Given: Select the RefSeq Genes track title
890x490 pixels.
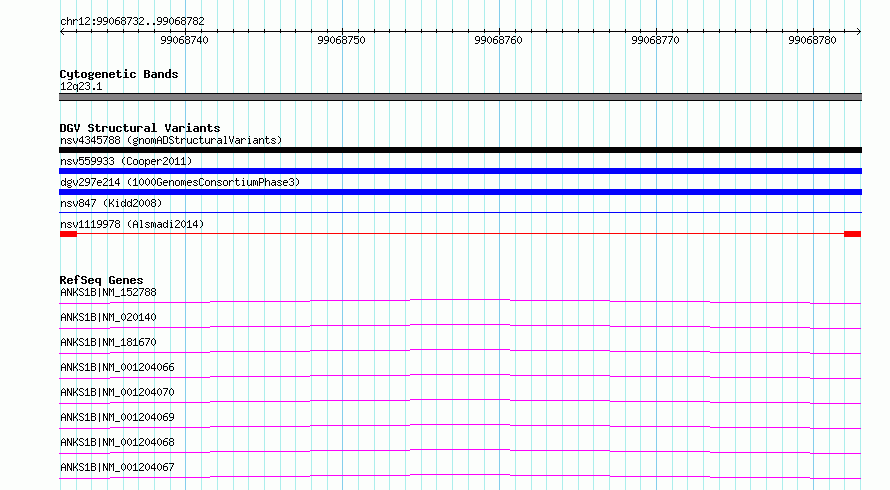Looking at the screenshot, I should point(102,280).
